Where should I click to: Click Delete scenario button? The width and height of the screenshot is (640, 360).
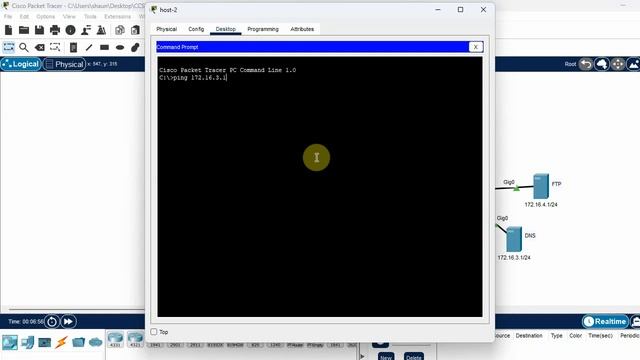(414, 357)
